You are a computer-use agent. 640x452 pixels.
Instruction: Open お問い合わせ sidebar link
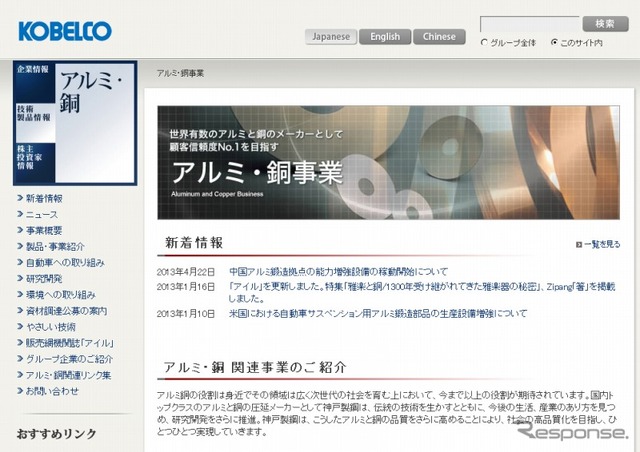tap(52, 391)
